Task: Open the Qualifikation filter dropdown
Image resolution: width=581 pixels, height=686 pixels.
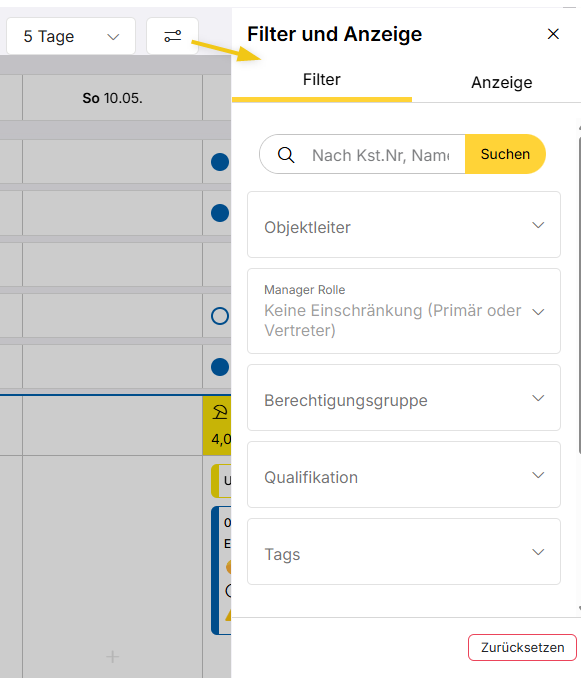Action: coord(403,475)
